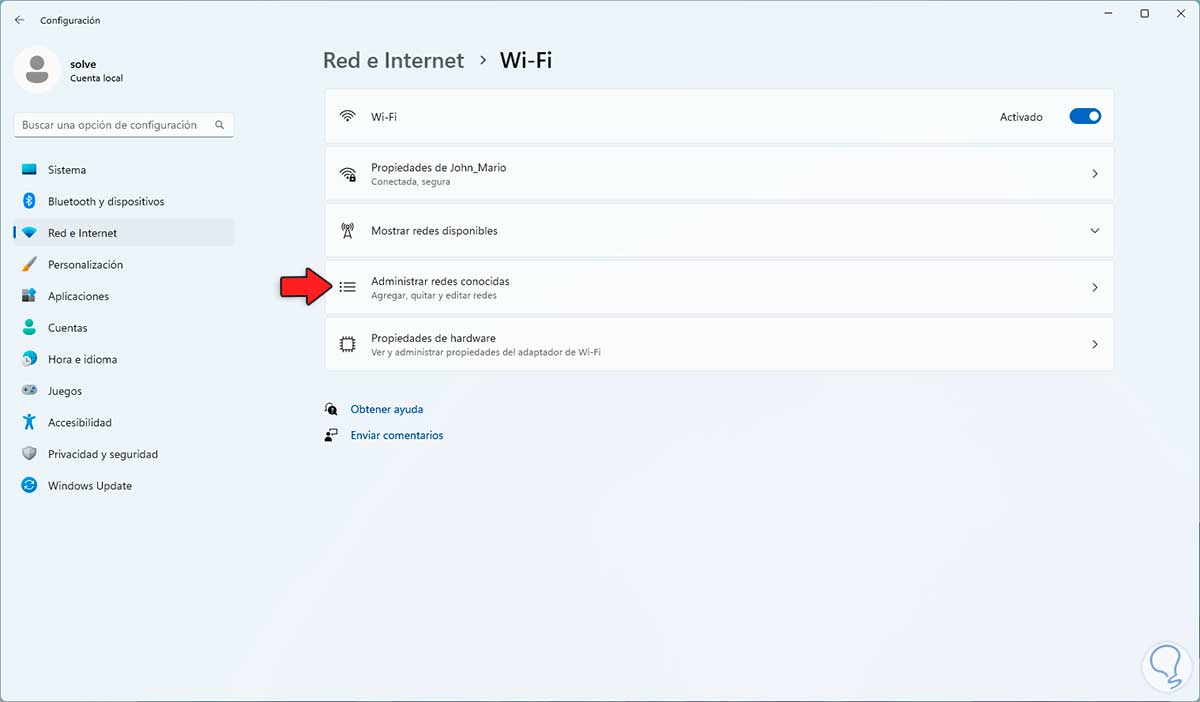The width and height of the screenshot is (1200, 702).
Task: Click the Obtener ayuda help icon
Action: pyautogui.click(x=331, y=409)
